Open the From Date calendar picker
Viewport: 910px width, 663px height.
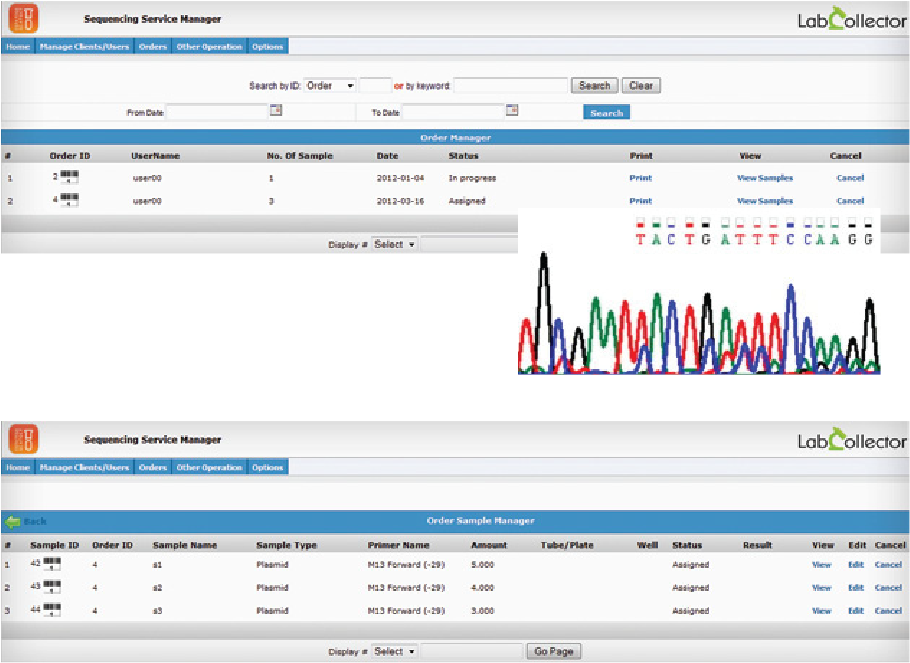276,110
